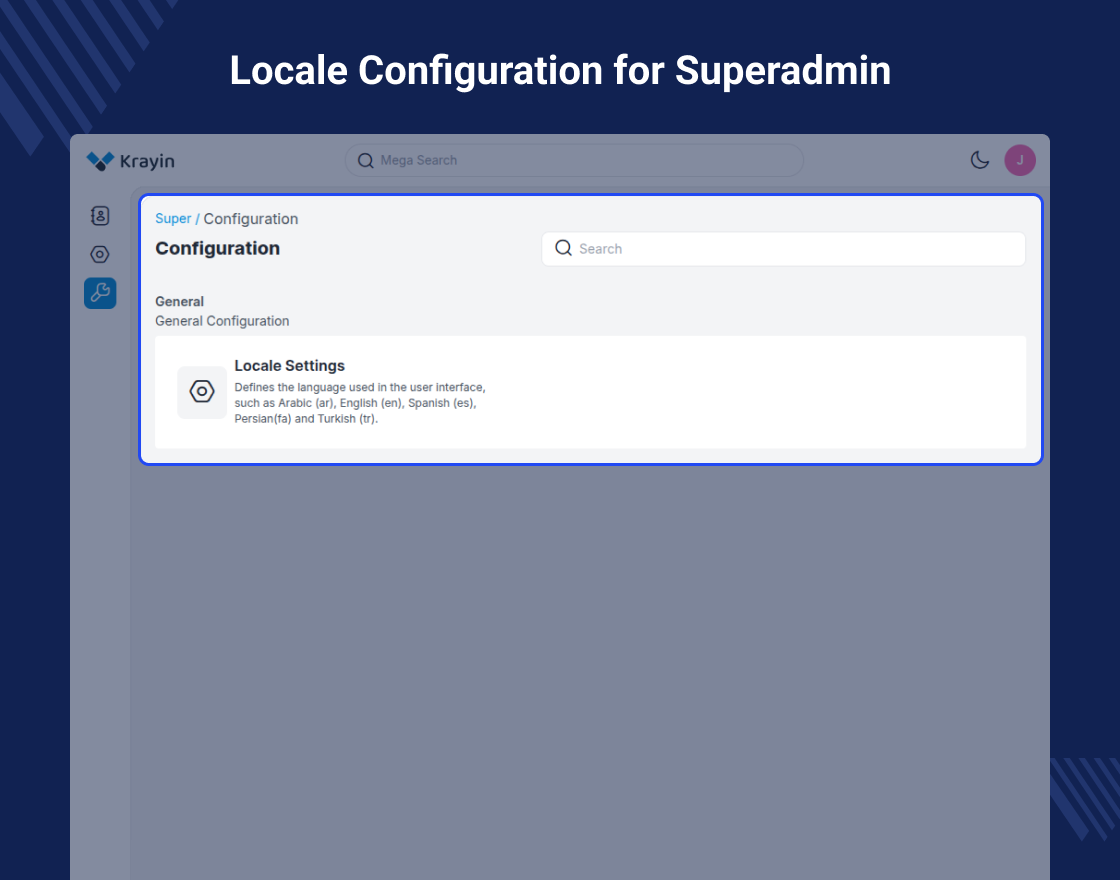Click the Krayin logo mark
The height and width of the screenshot is (880, 1120).
click(x=100, y=161)
